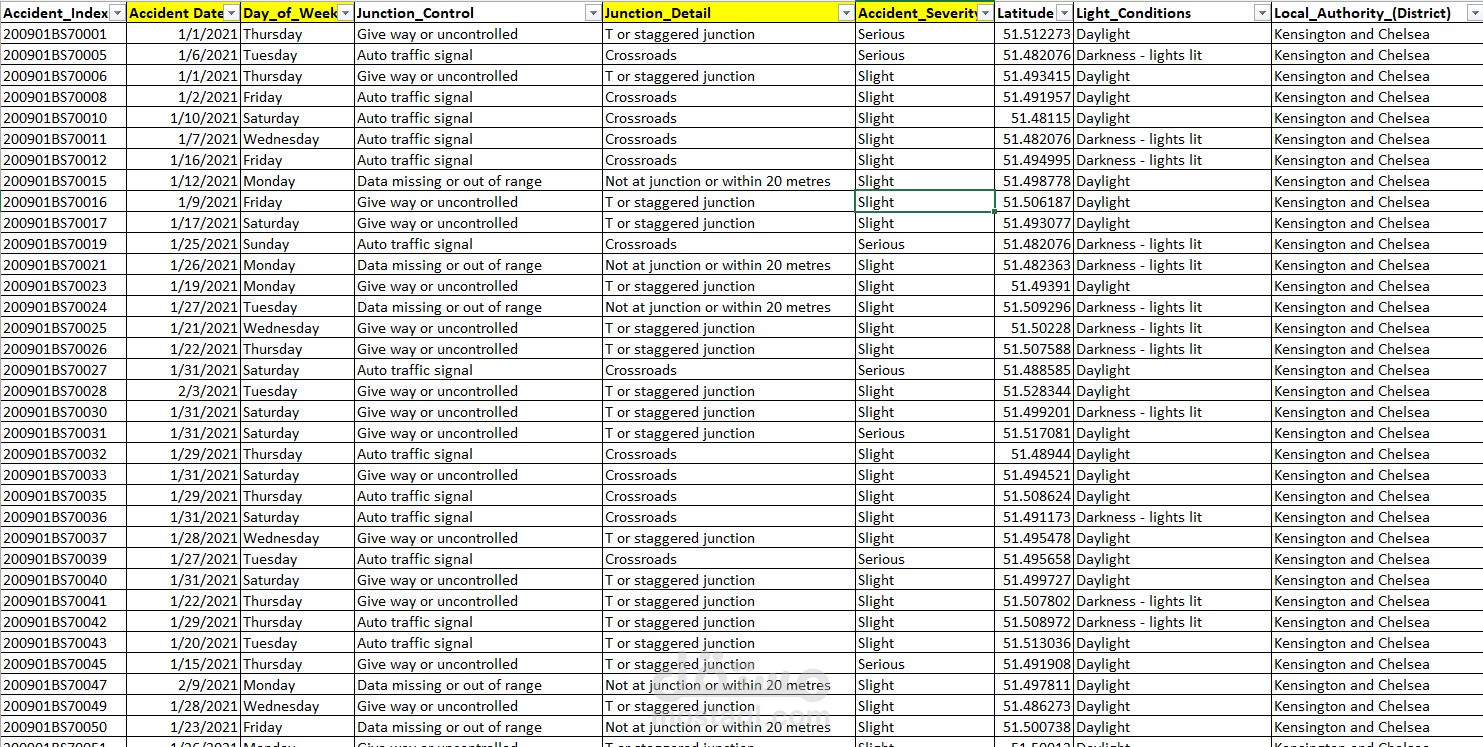Select latitude value 51.49391
The image size is (1483, 747).
point(1034,286)
